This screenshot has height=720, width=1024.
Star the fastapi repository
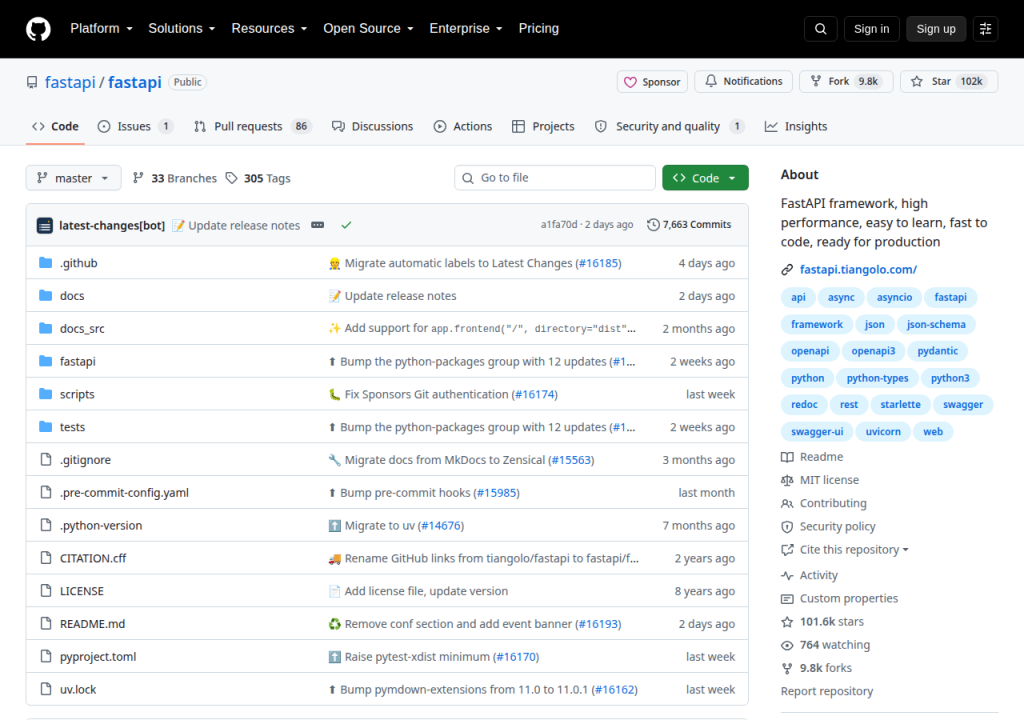(948, 82)
